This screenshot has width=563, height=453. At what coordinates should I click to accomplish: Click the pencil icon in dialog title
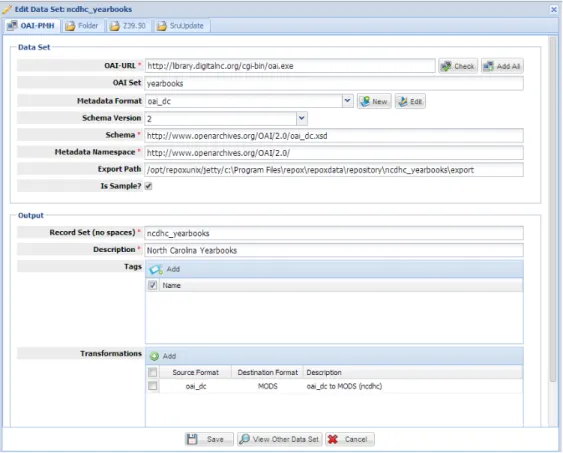7,9
